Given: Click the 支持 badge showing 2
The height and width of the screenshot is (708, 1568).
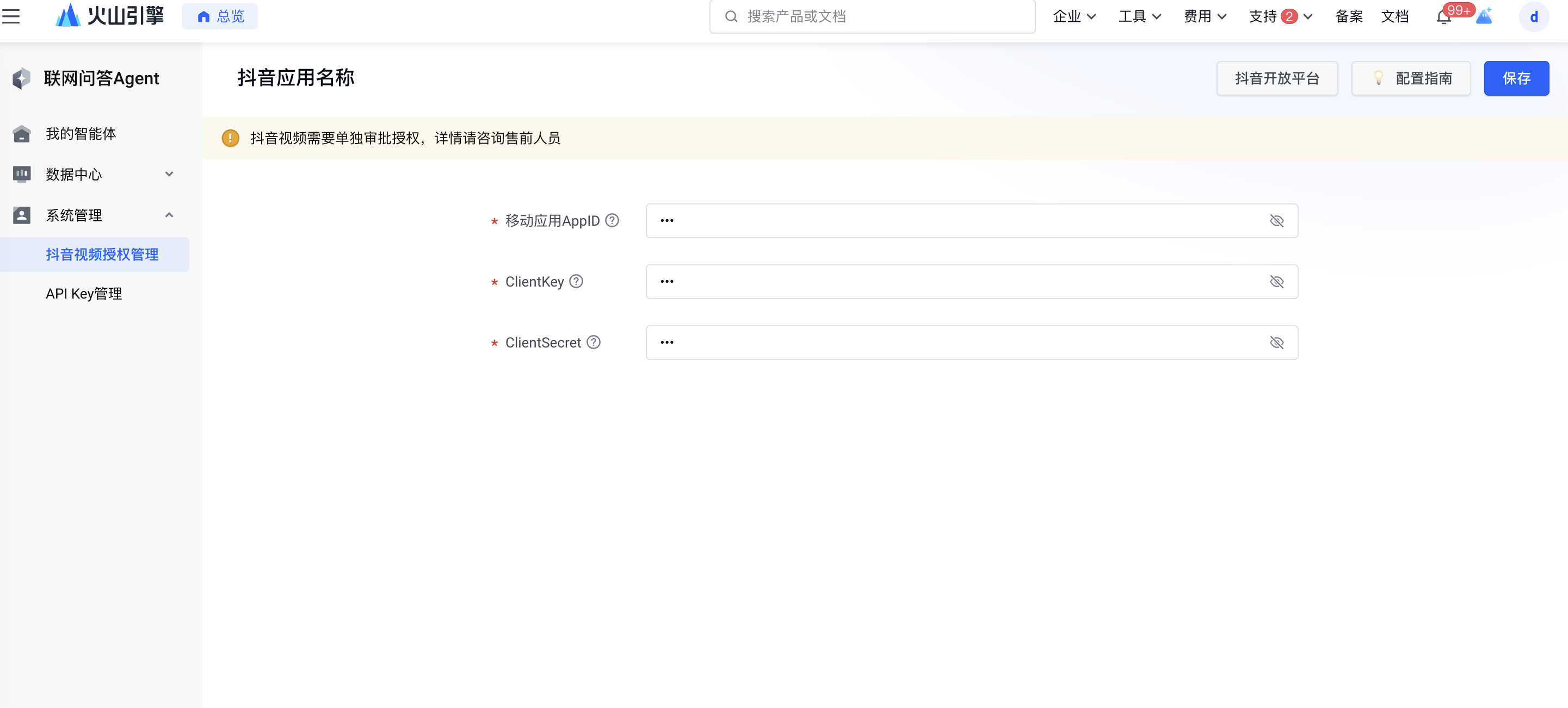Looking at the screenshot, I should coord(1288,16).
